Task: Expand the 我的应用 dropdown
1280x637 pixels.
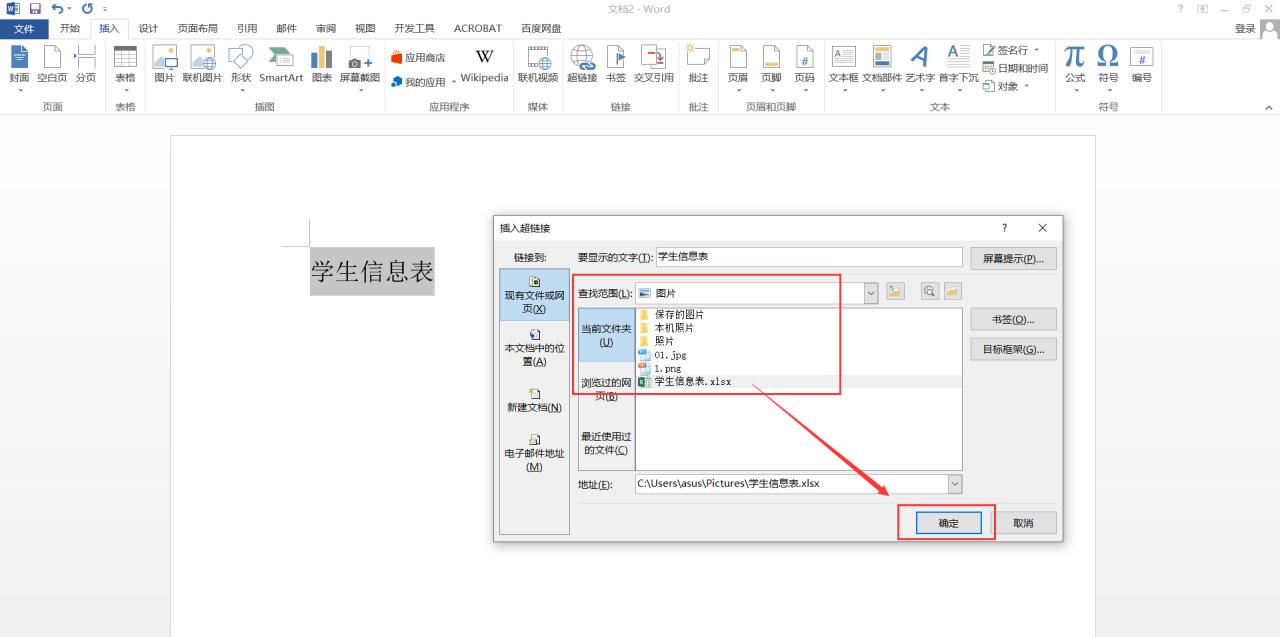Action: point(453,82)
